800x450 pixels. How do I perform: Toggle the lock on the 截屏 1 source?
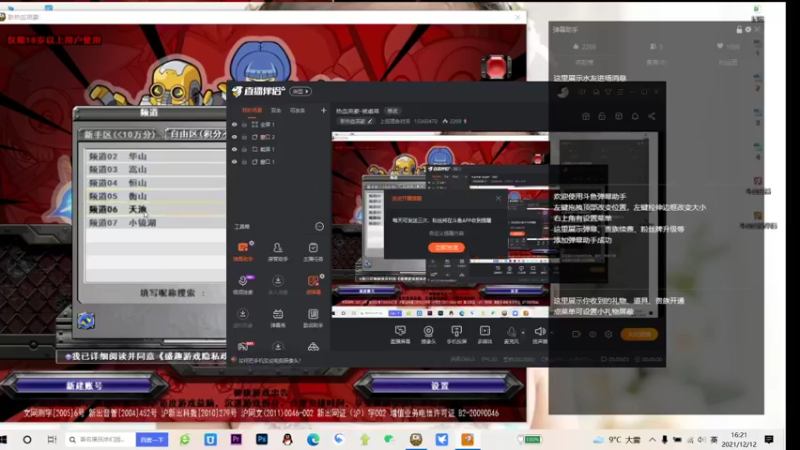(244, 149)
